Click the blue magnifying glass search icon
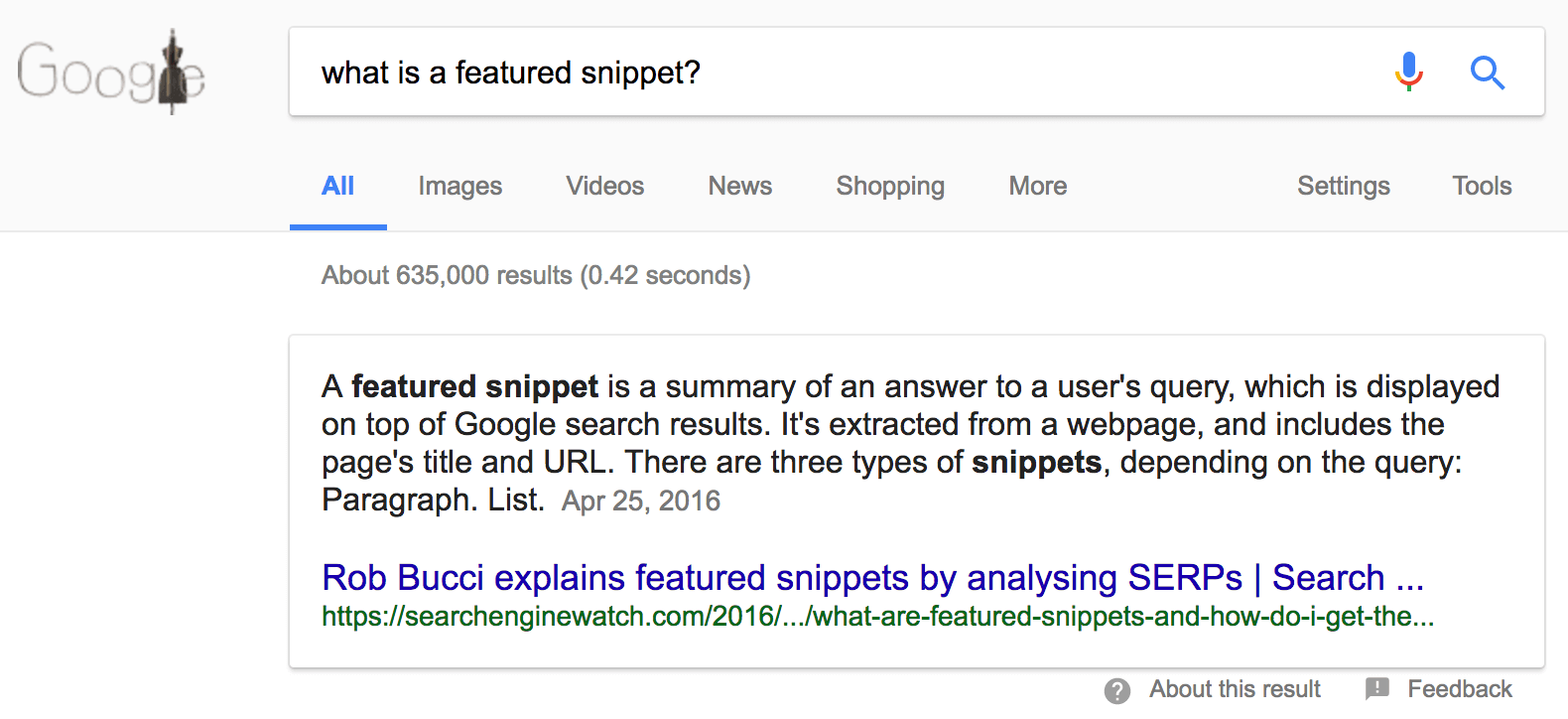This screenshot has height=719, width=1568. [1487, 72]
